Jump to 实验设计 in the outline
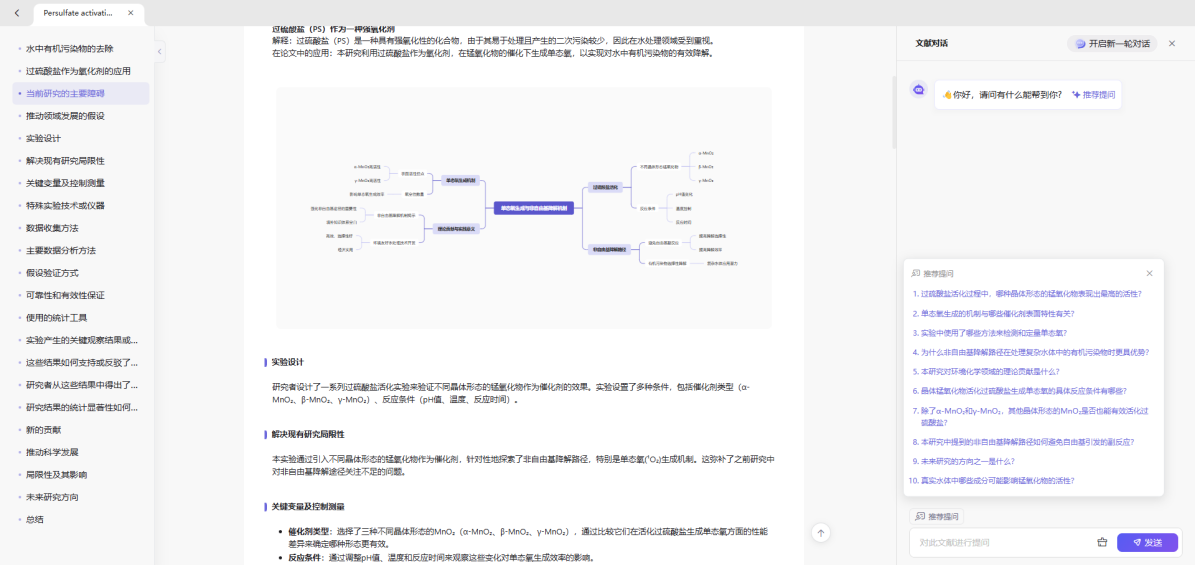 point(43,138)
